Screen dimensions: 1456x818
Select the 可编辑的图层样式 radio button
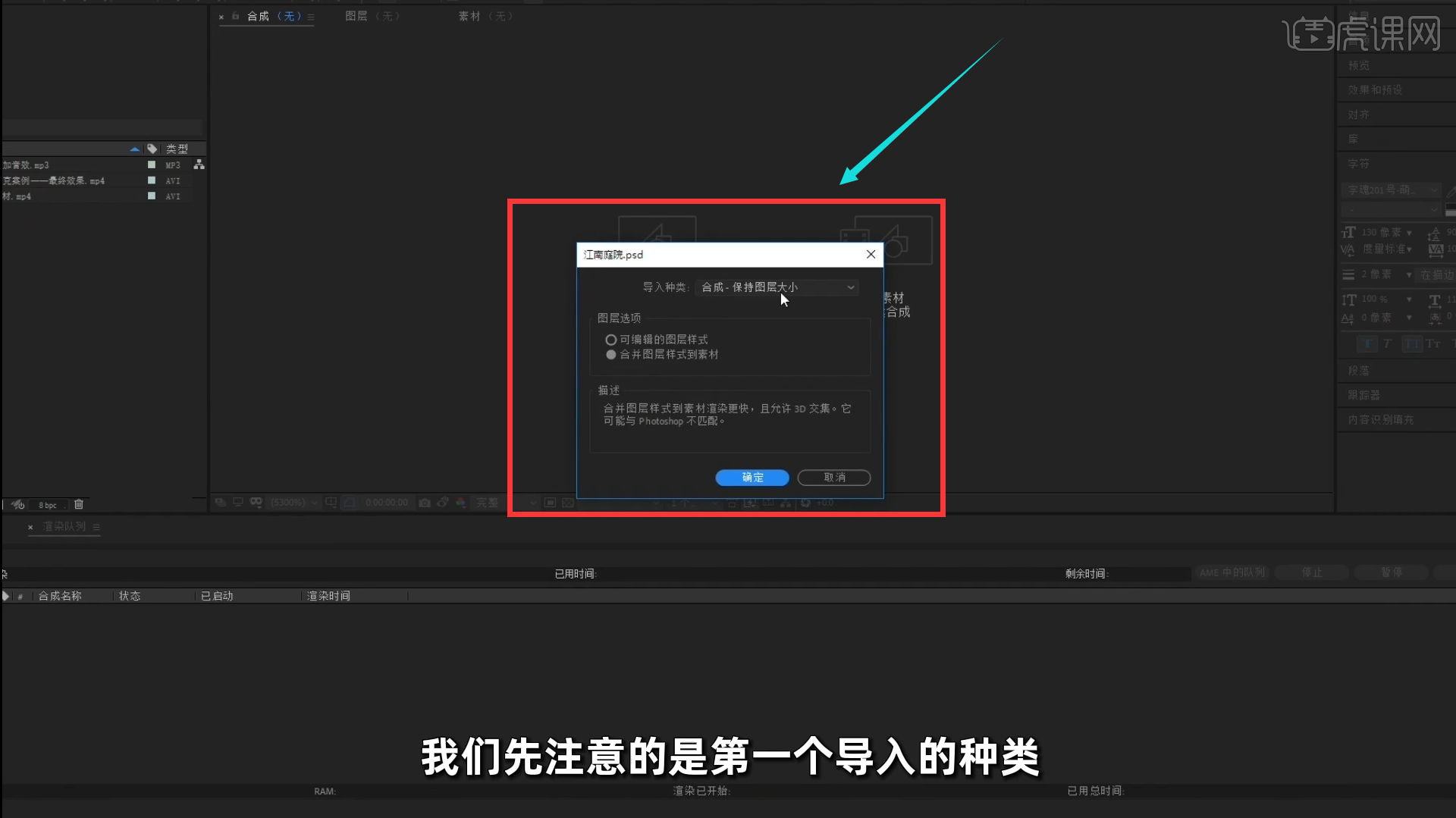point(611,340)
